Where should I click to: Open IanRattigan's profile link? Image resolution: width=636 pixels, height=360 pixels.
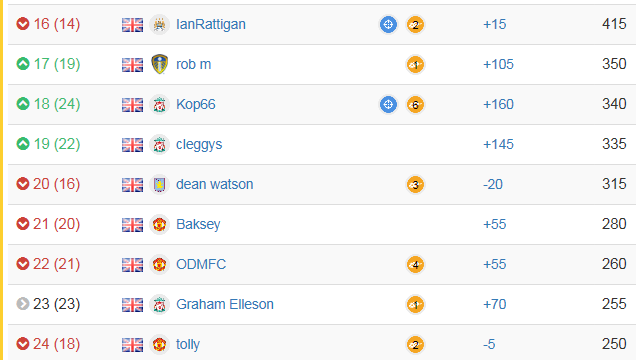[211, 24]
